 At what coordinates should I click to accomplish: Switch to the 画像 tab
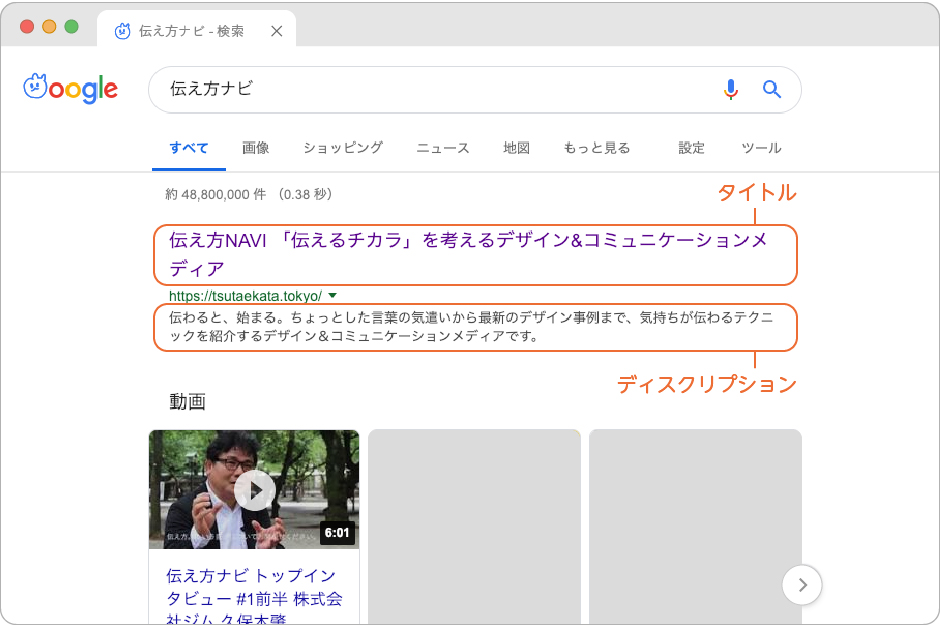point(255,147)
